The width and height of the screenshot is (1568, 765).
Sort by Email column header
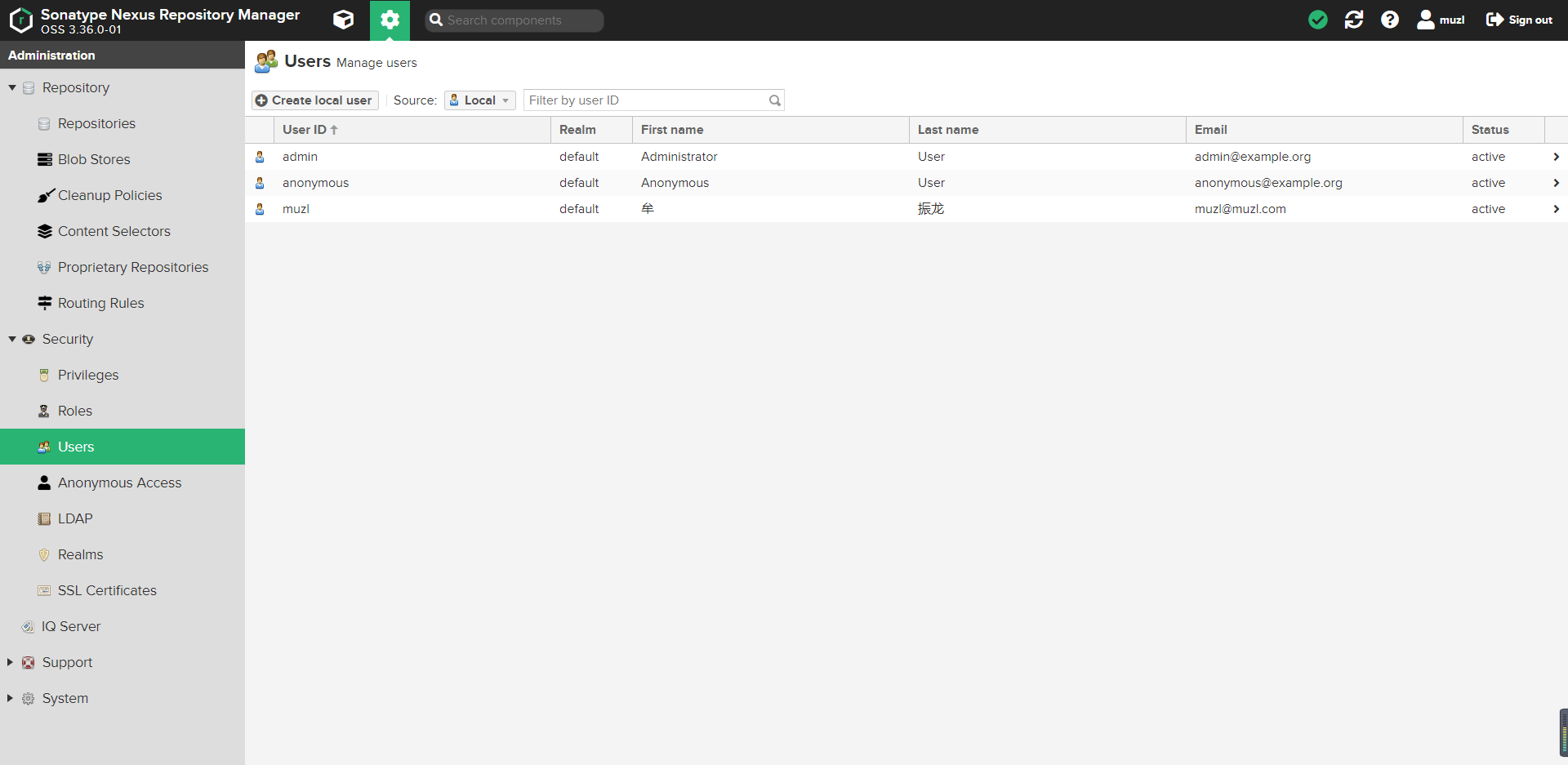[1324, 130]
